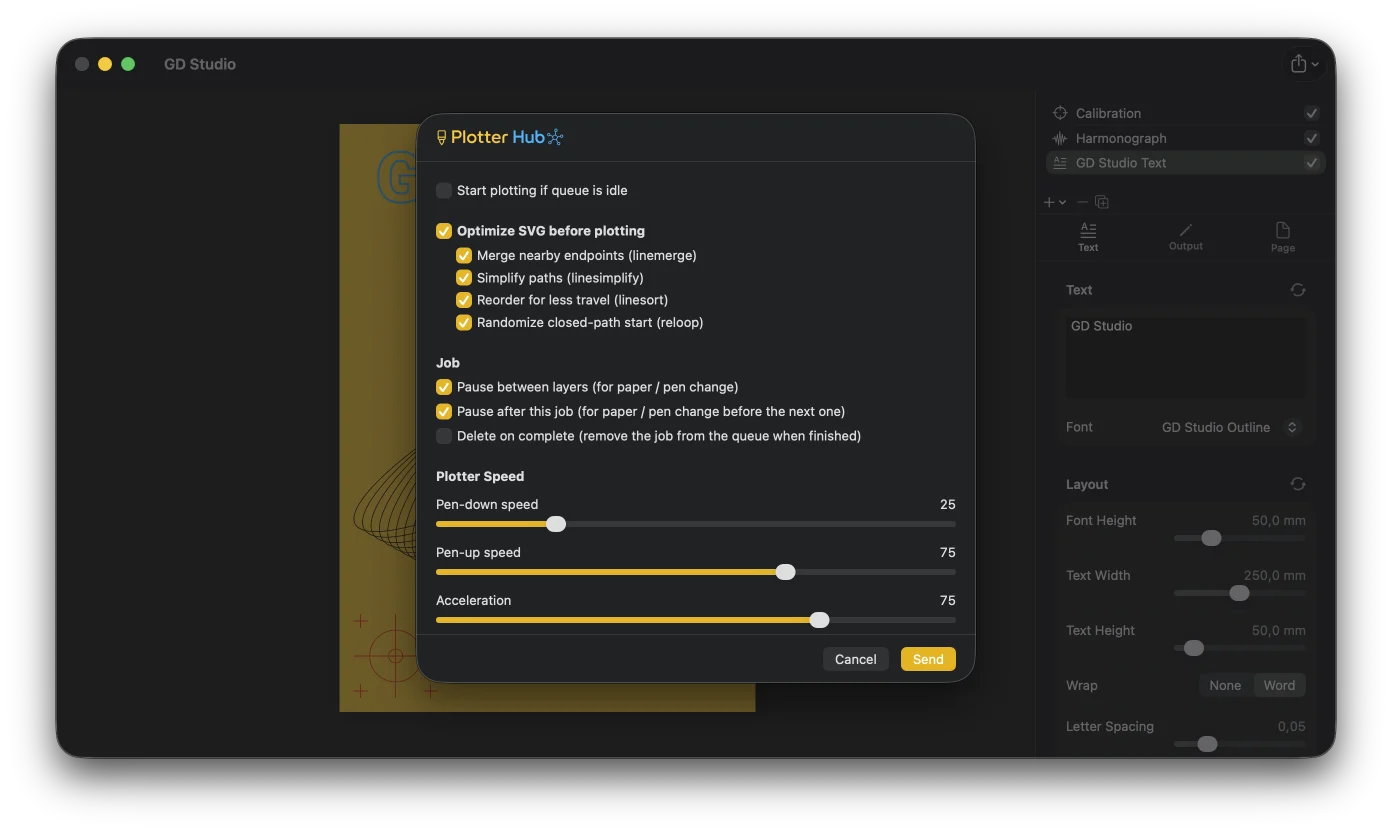The image size is (1392, 832).
Task: Switch to the Page tab
Action: click(x=1283, y=237)
